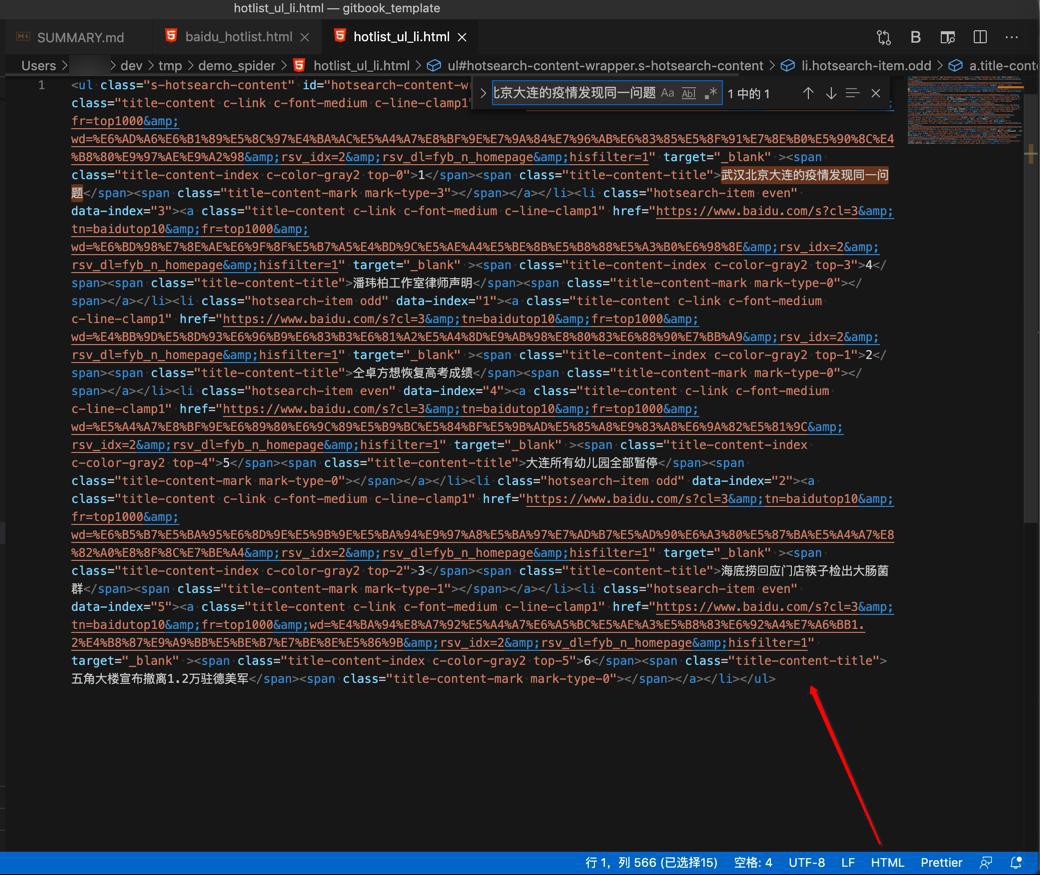Click the '1 中的 1' match count text
The width and height of the screenshot is (1040, 875).
pos(748,94)
